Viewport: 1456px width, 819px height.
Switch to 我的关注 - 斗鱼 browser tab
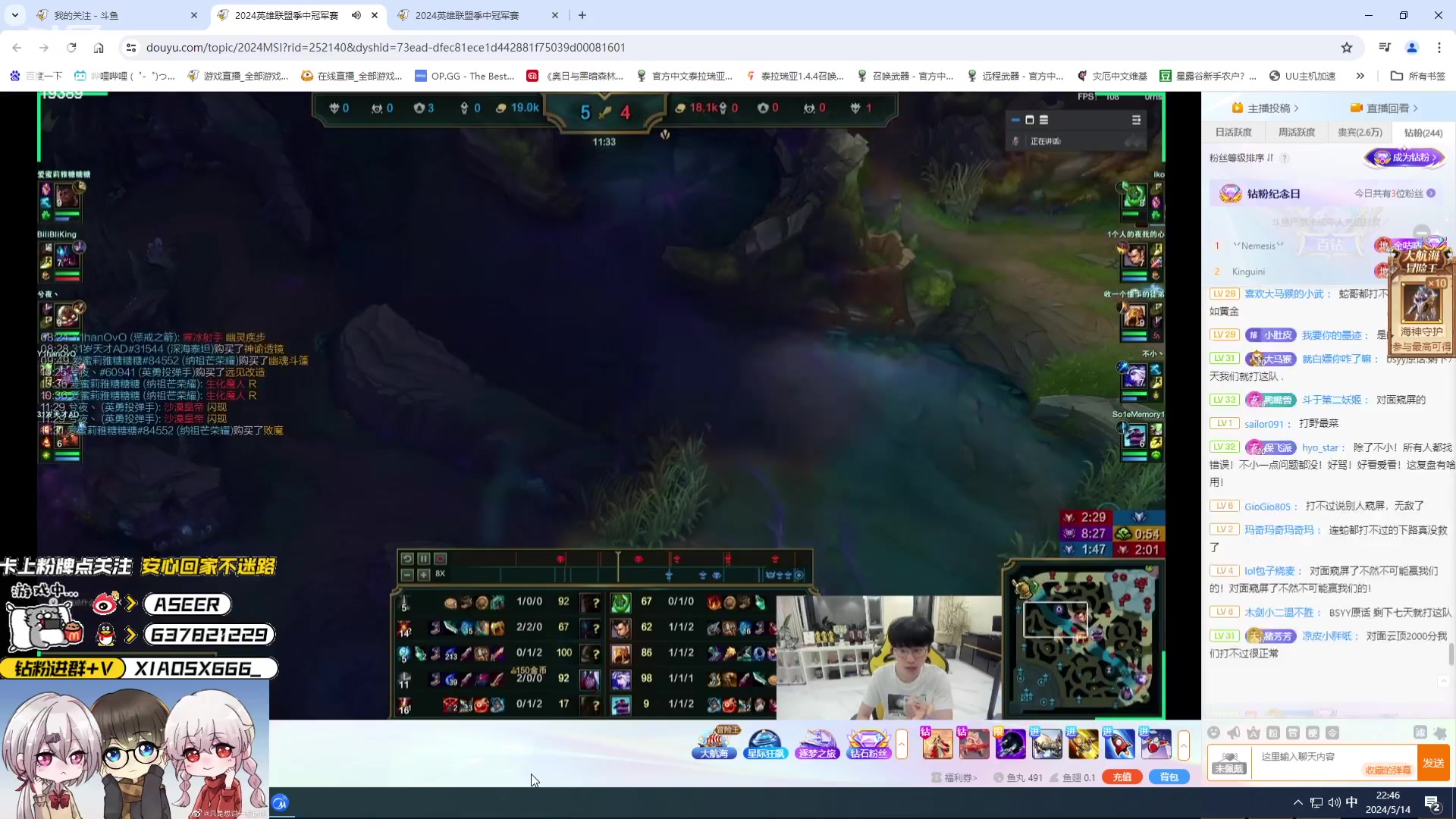[116, 15]
